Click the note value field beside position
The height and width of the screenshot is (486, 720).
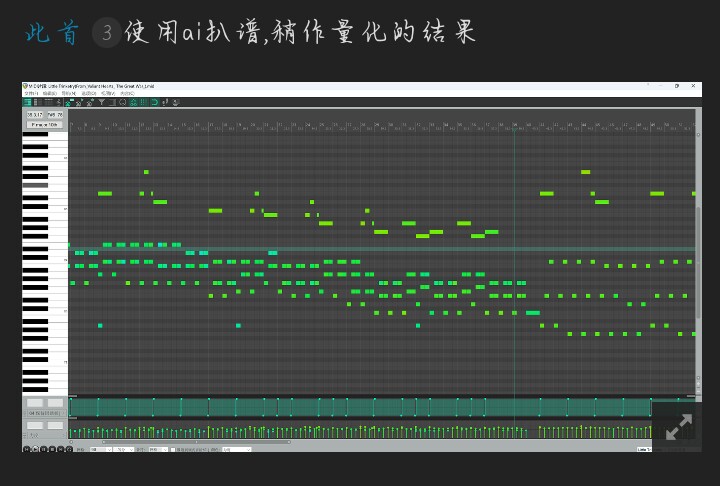[55, 114]
